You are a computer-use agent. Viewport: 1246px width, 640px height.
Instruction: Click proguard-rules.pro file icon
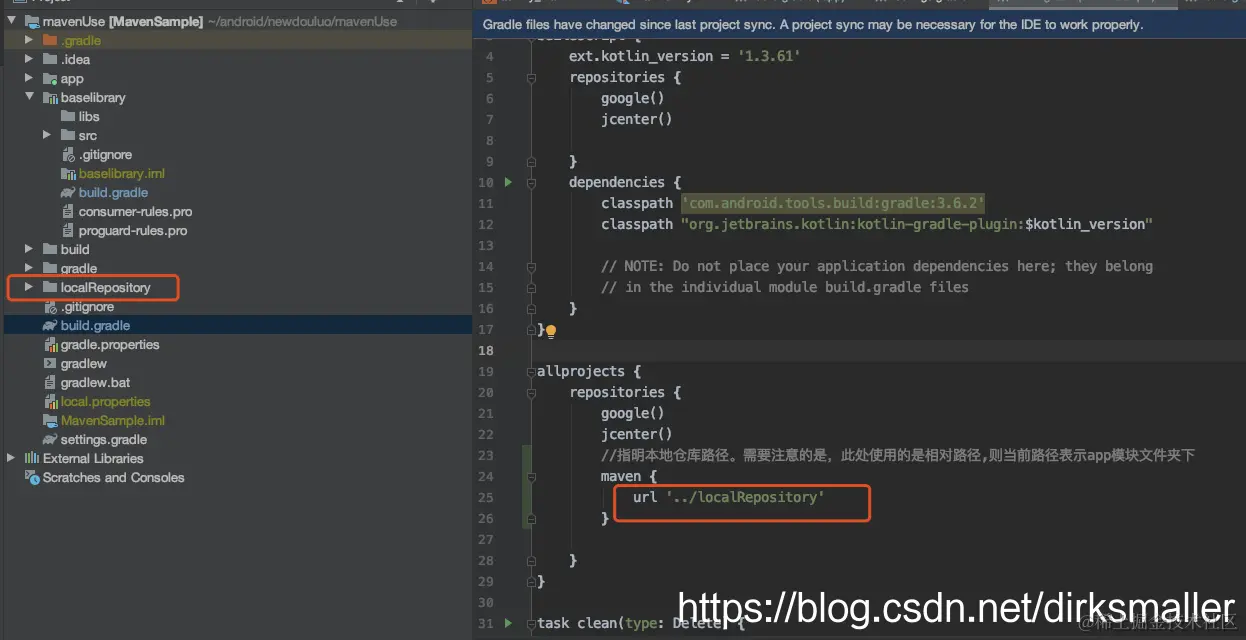click(x=68, y=230)
